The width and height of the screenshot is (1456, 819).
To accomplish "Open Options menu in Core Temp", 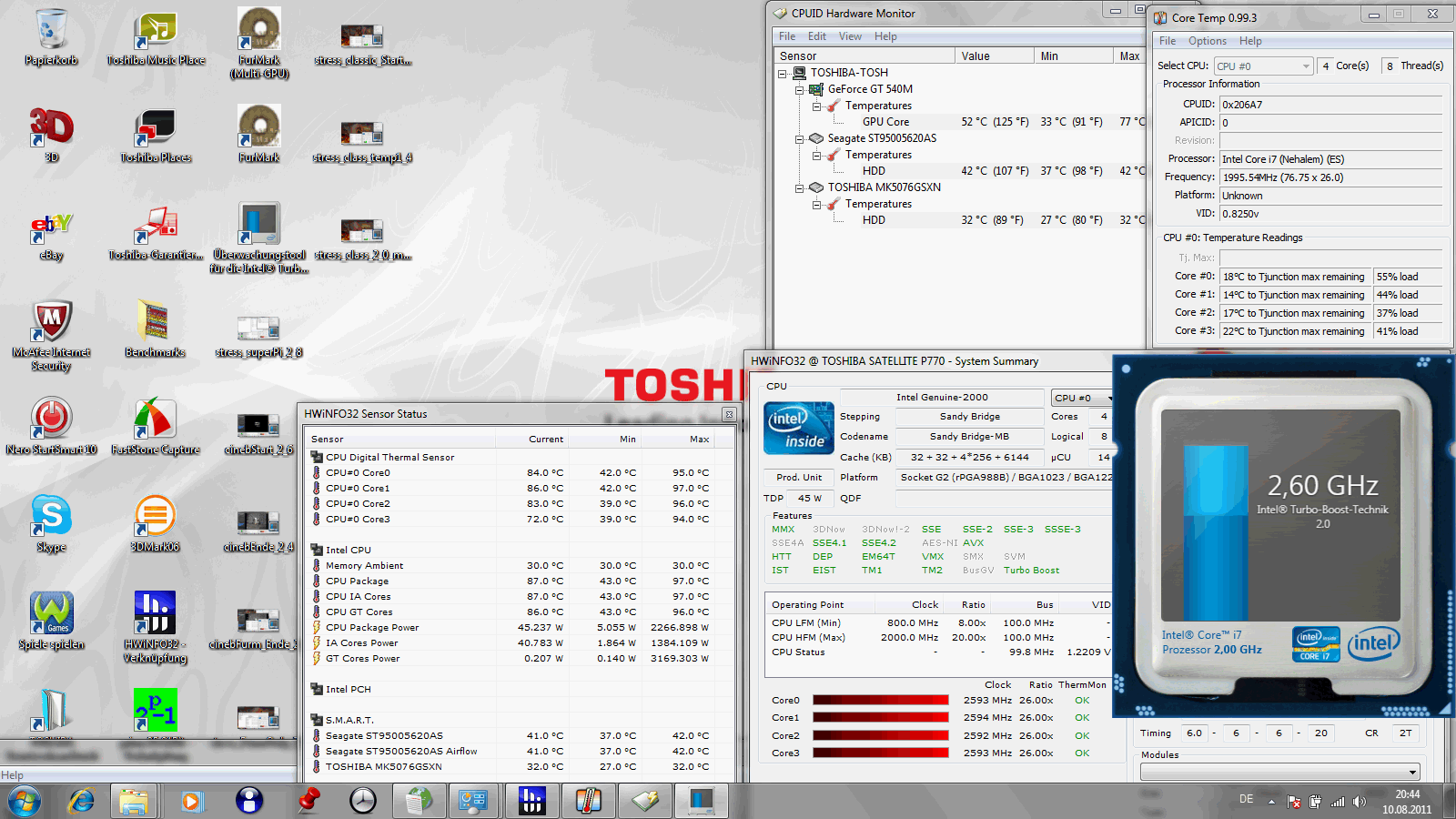I will (x=1208, y=41).
